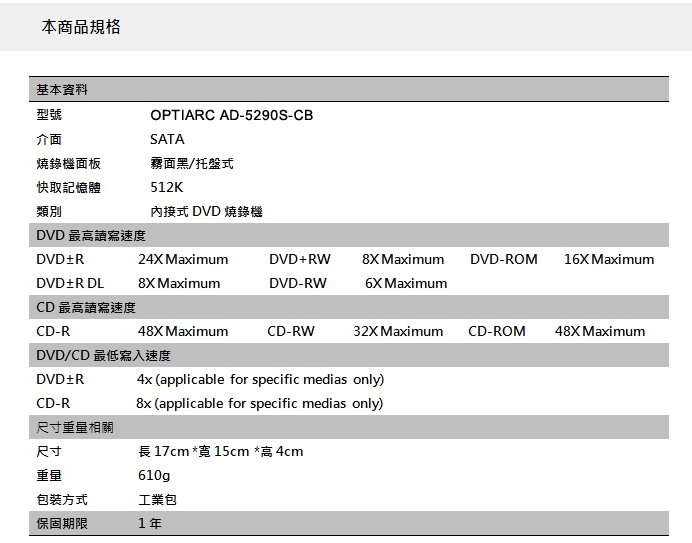The image size is (692, 543).
Task: Select 4x (applicable for specific medias only)
Action: coord(260,379)
